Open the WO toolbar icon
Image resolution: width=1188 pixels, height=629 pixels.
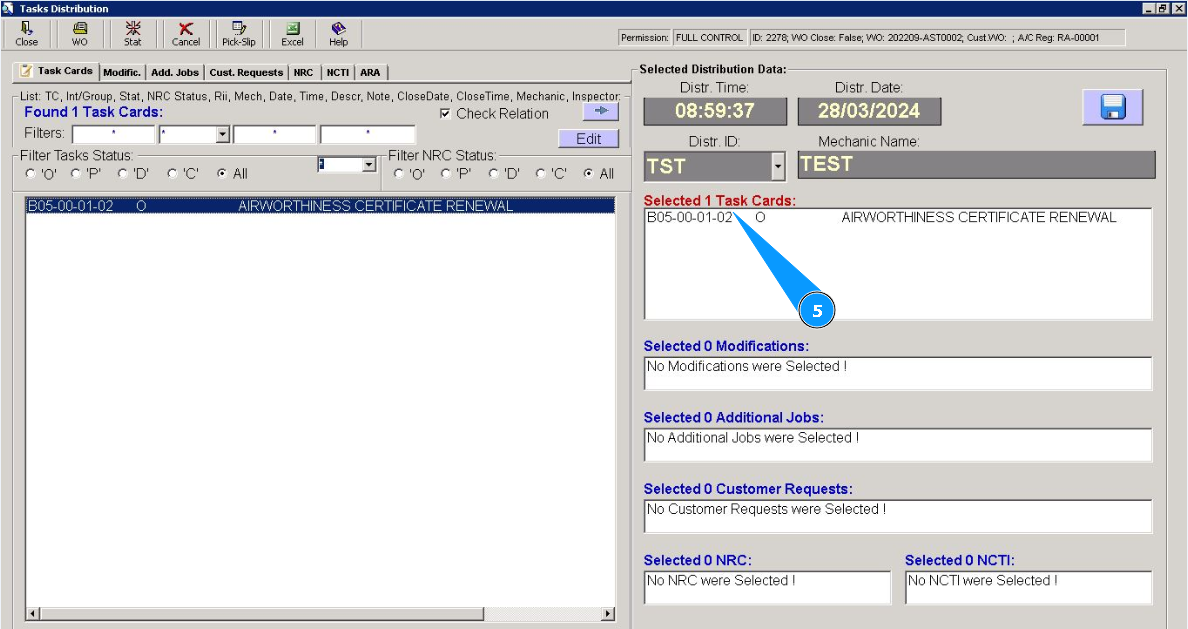click(x=80, y=34)
